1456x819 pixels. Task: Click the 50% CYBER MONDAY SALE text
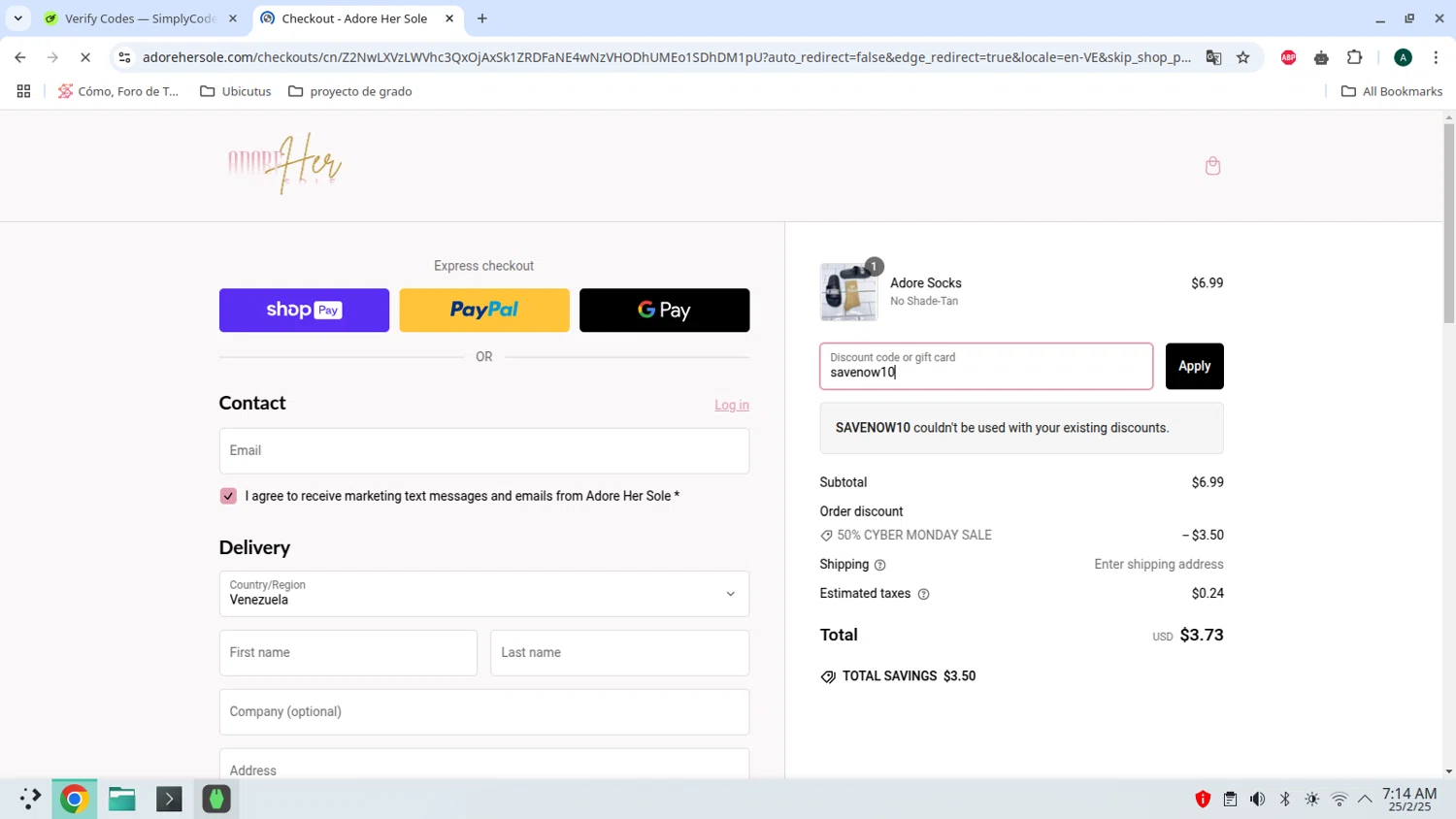coord(914,535)
